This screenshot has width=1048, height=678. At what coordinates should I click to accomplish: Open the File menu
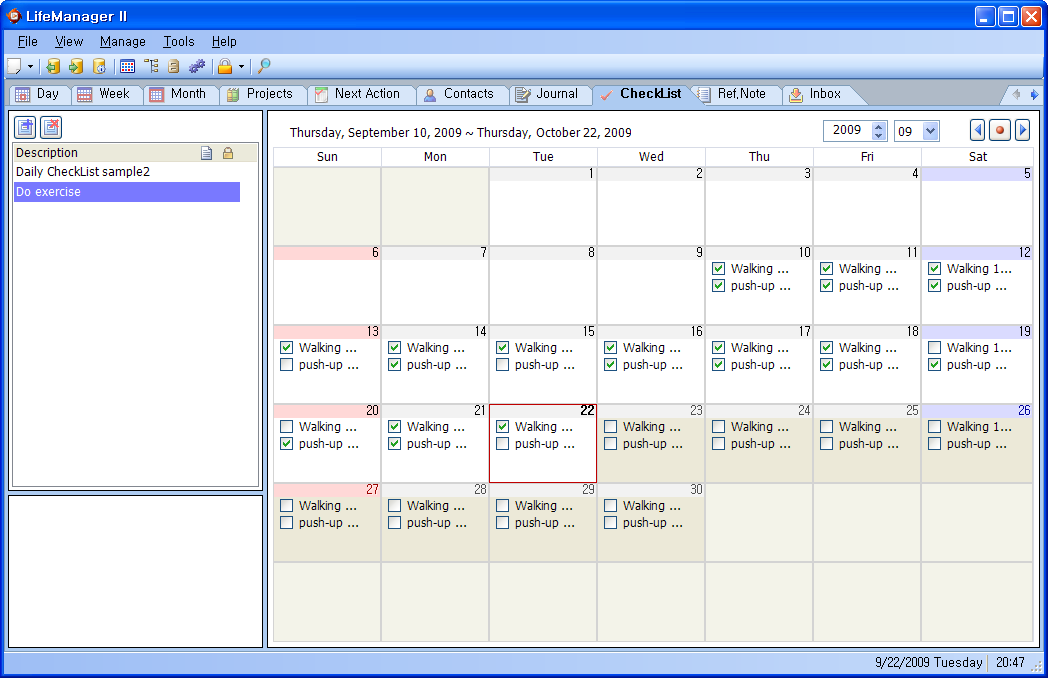click(x=27, y=41)
